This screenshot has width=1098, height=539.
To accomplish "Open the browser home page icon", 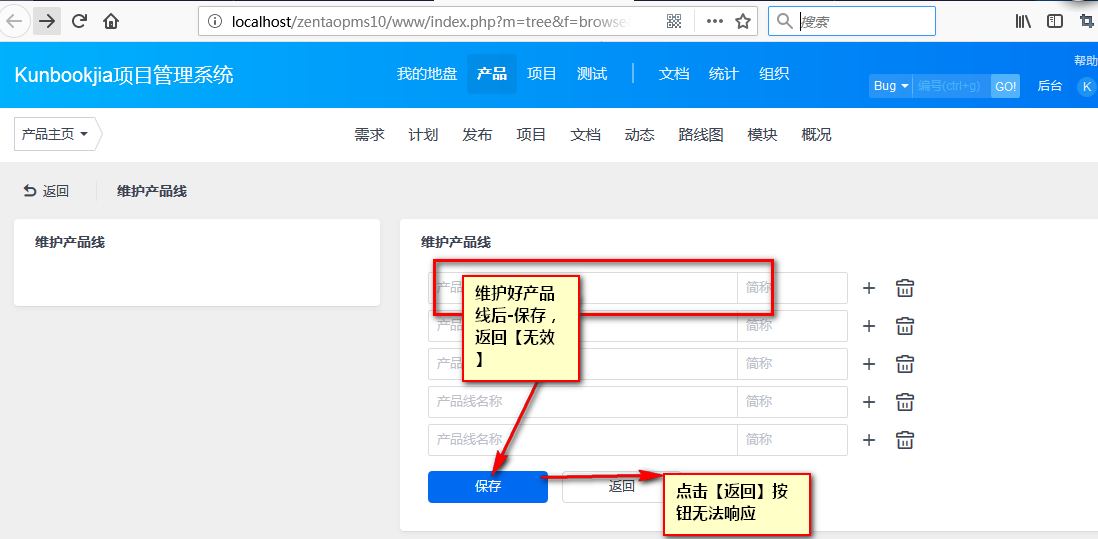I will 111,21.
